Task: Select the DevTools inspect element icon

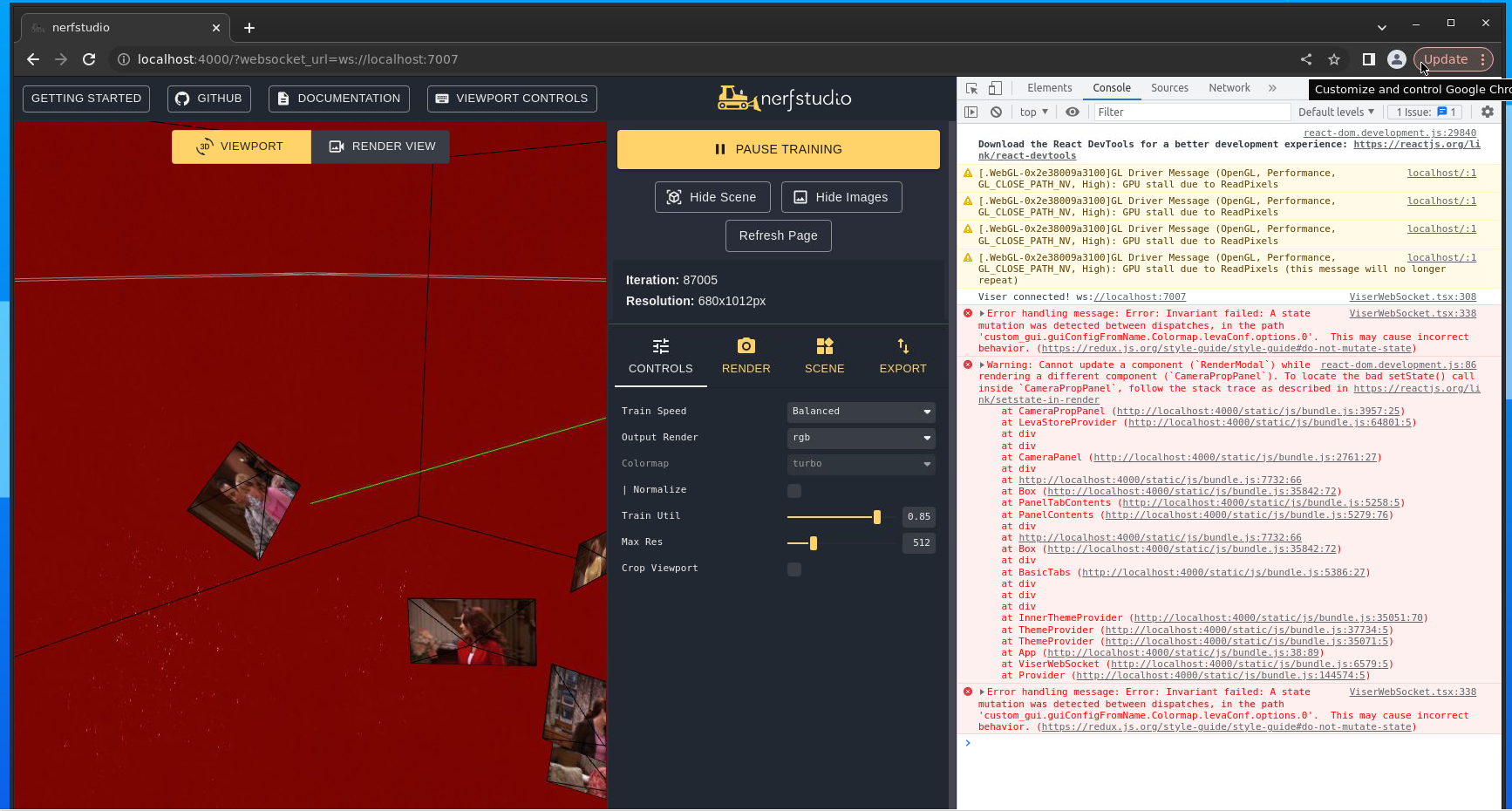Action: [970, 87]
